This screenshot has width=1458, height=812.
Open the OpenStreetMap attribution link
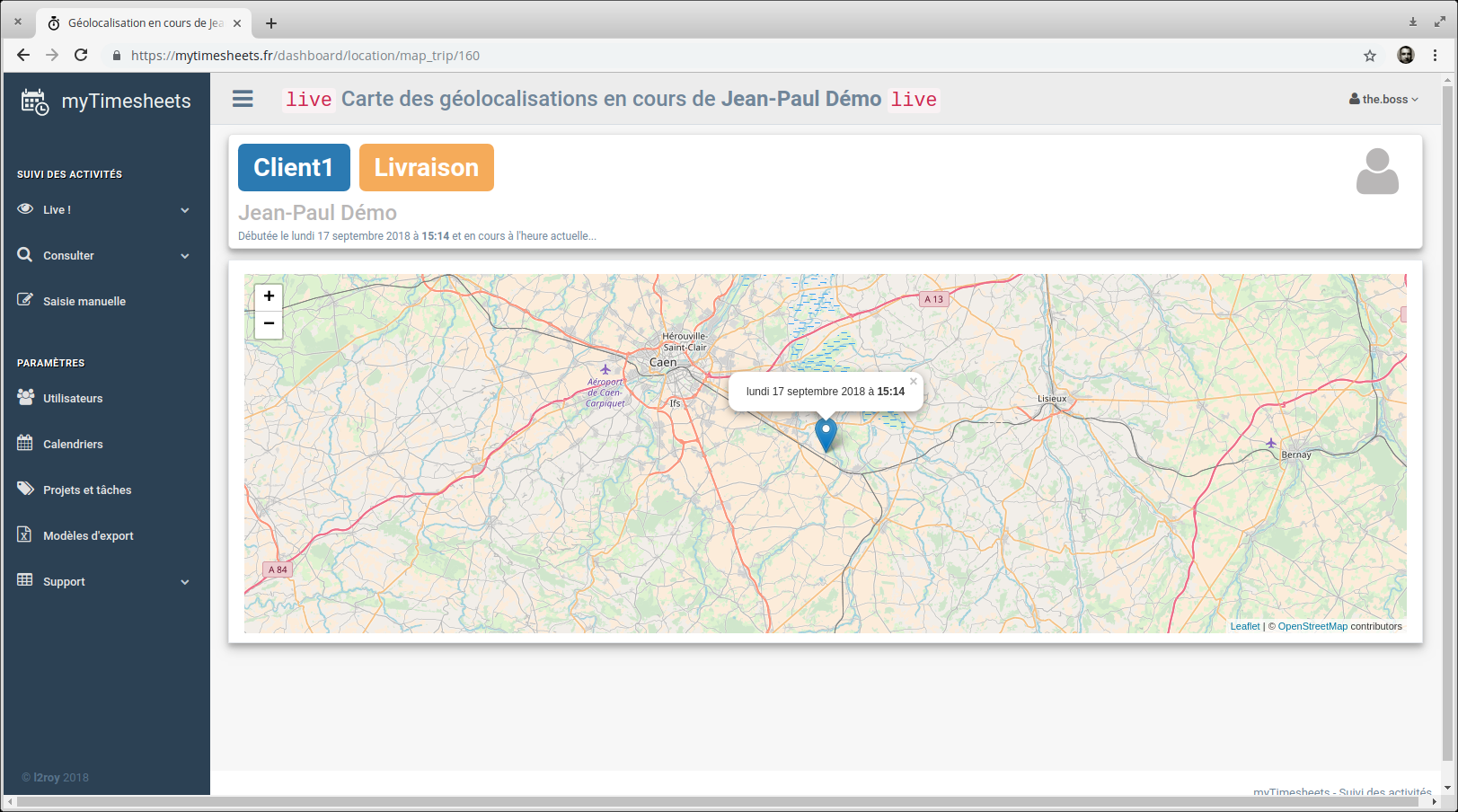click(1312, 627)
